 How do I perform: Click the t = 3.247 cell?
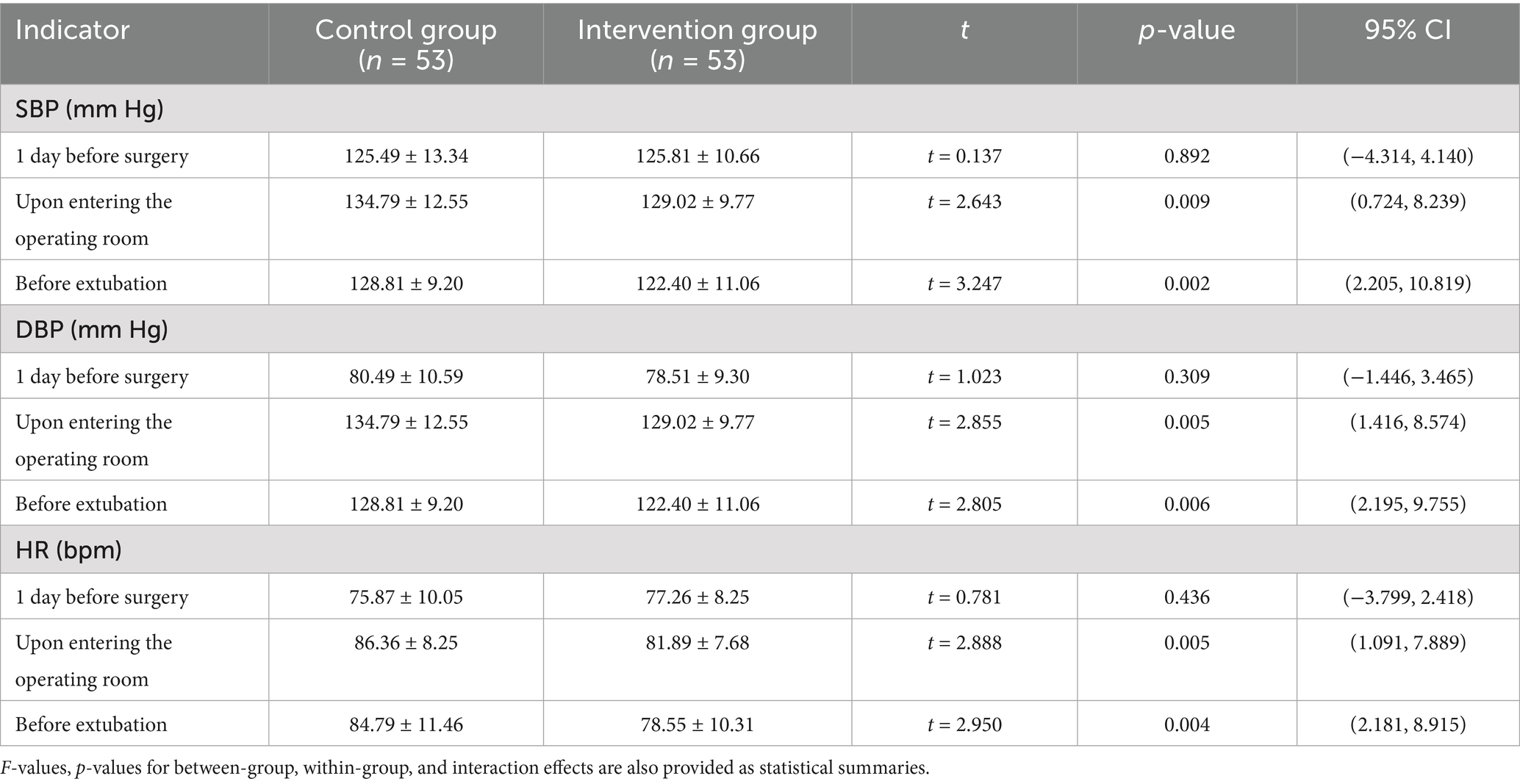(x=964, y=284)
